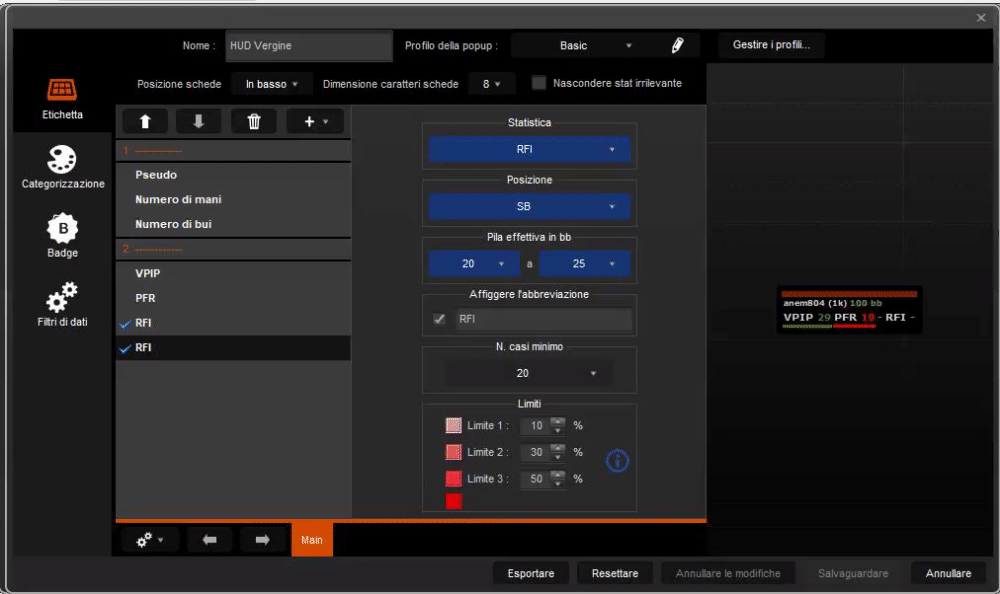Toggle Nascondere stat irrilevante checkbox
Image resolution: width=1000 pixels, height=594 pixels.
[x=539, y=83]
